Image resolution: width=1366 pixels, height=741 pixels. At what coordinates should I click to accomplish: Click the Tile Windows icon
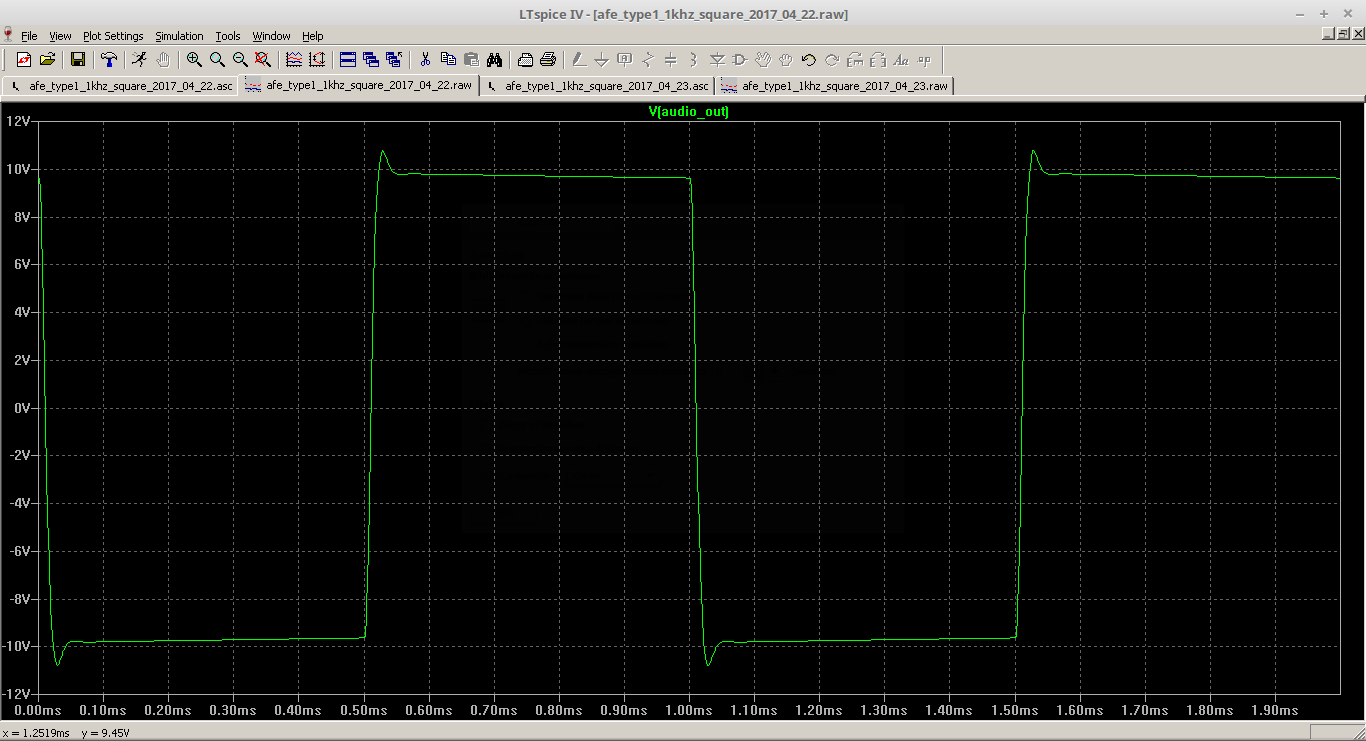[x=347, y=60]
